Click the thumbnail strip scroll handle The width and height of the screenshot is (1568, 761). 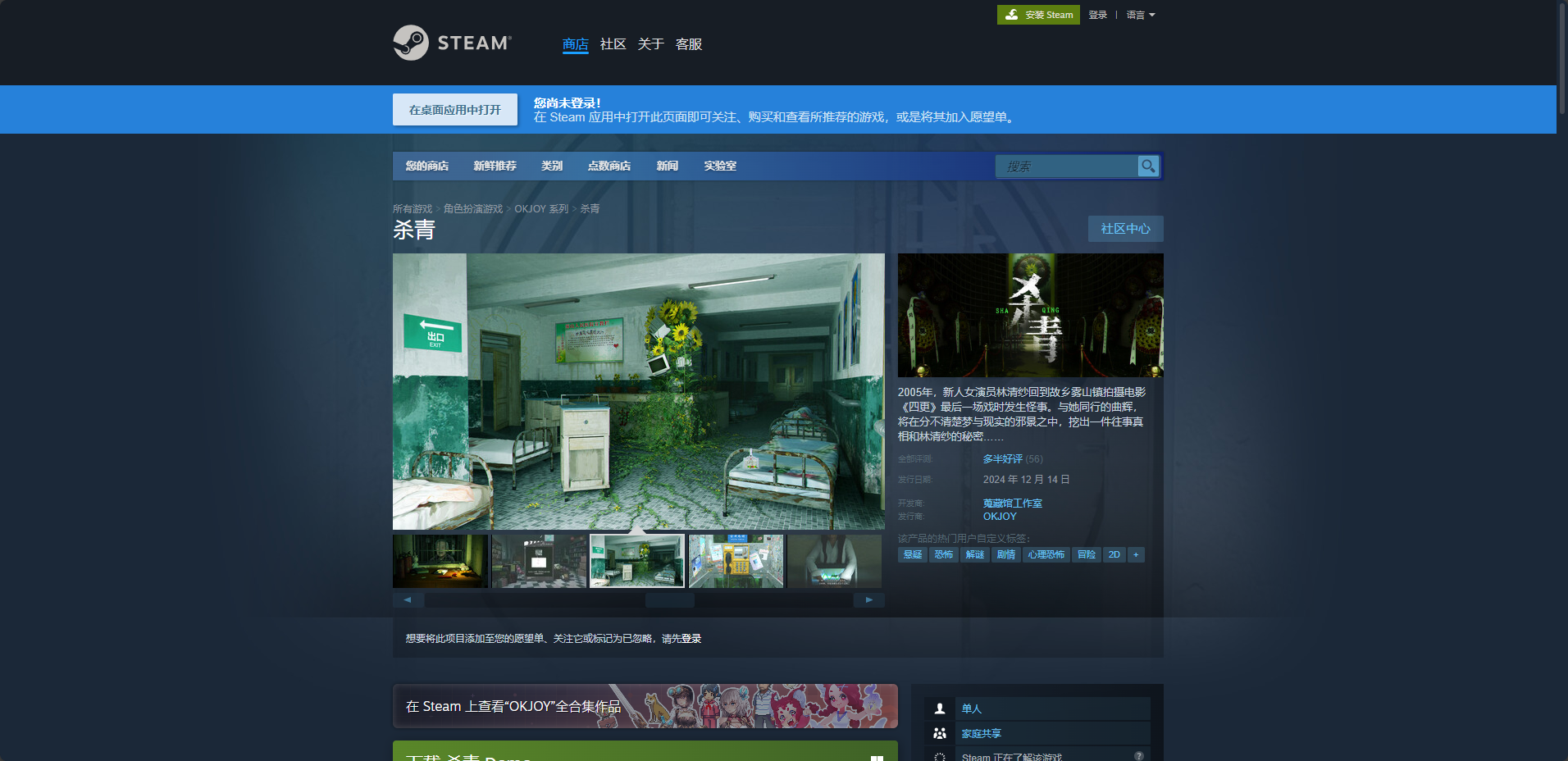click(670, 599)
